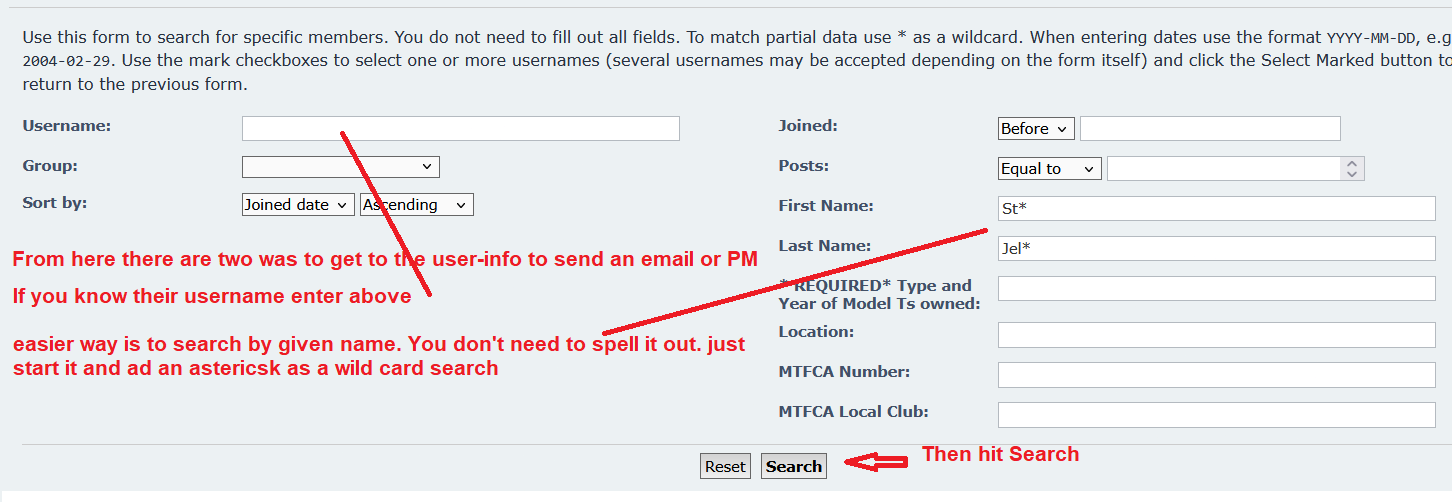1452x502 pixels.
Task: Open the Joined Before dropdown
Action: pyautogui.click(x=1036, y=129)
